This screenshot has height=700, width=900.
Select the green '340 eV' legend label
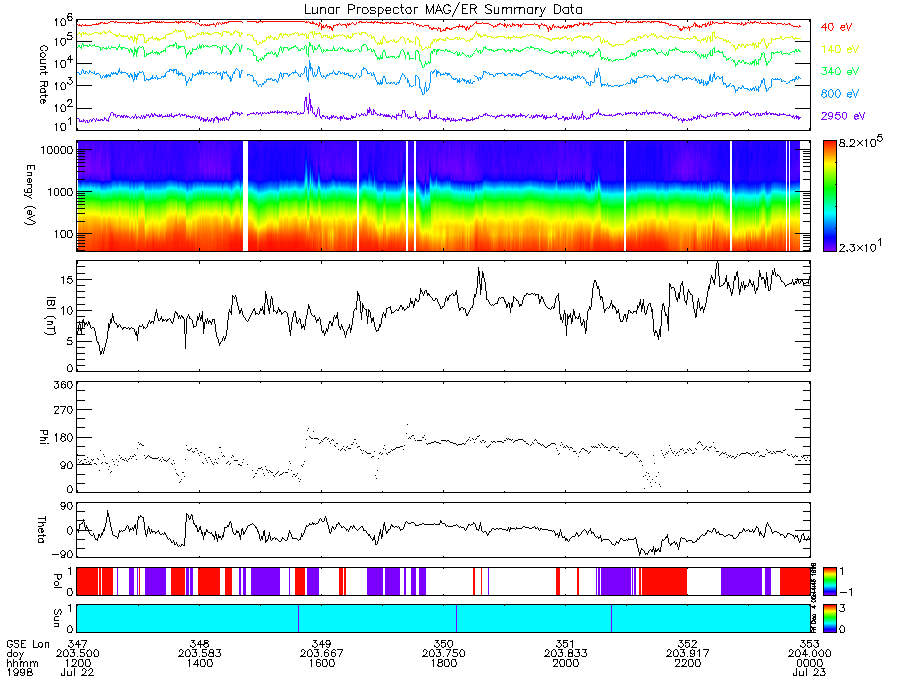pos(840,71)
